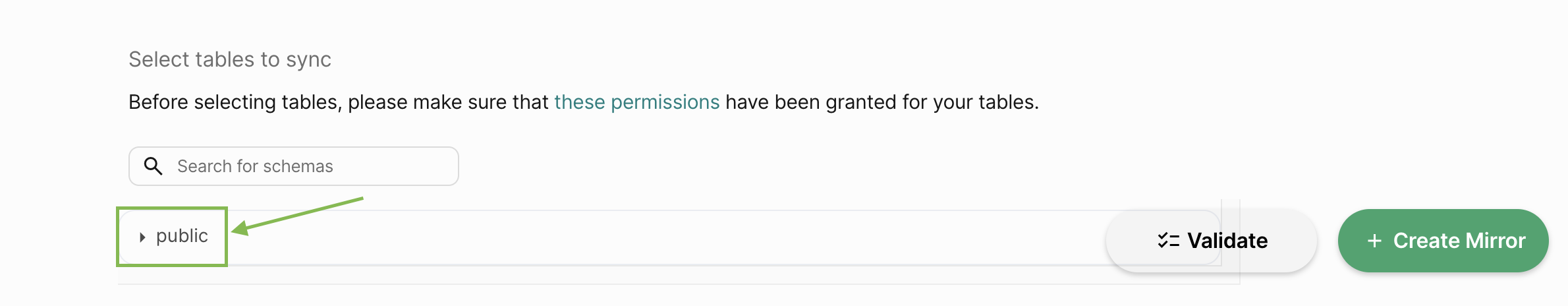This screenshot has height=306, width=1568.
Task: Open the these permissions link
Action: click(636, 102)
